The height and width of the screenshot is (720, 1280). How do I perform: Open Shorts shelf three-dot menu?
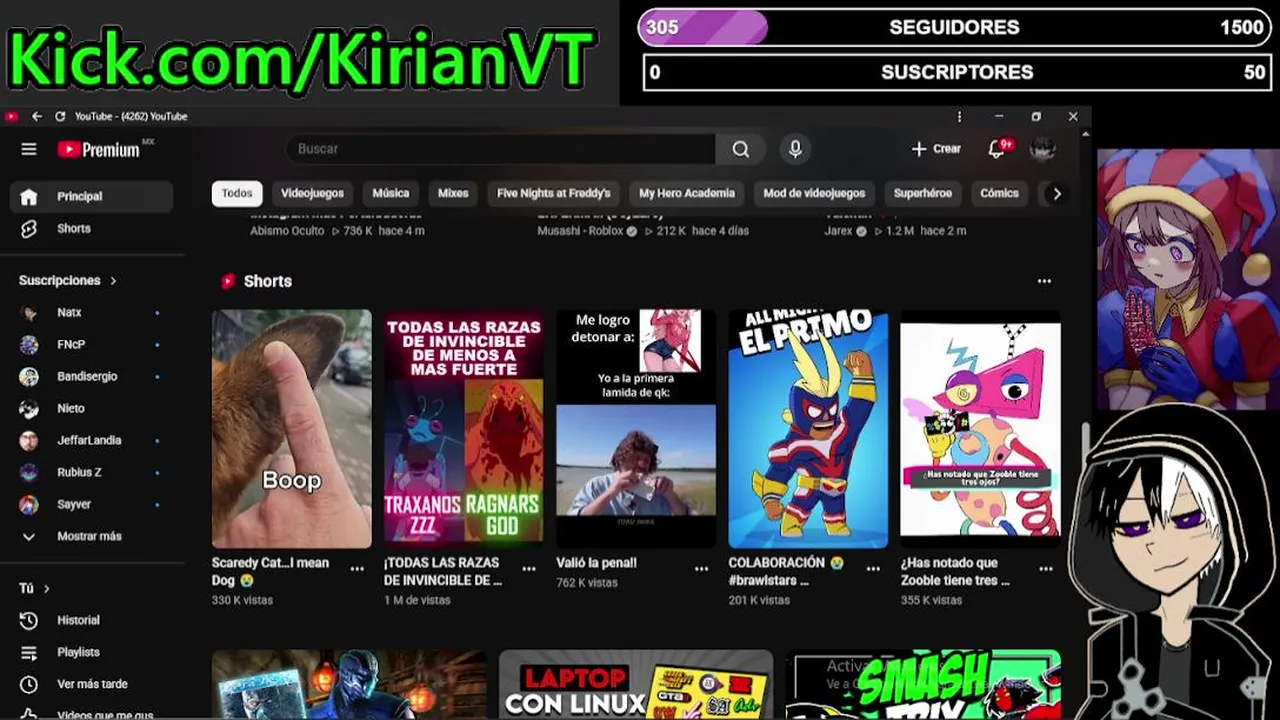[x=1044, y=281]
